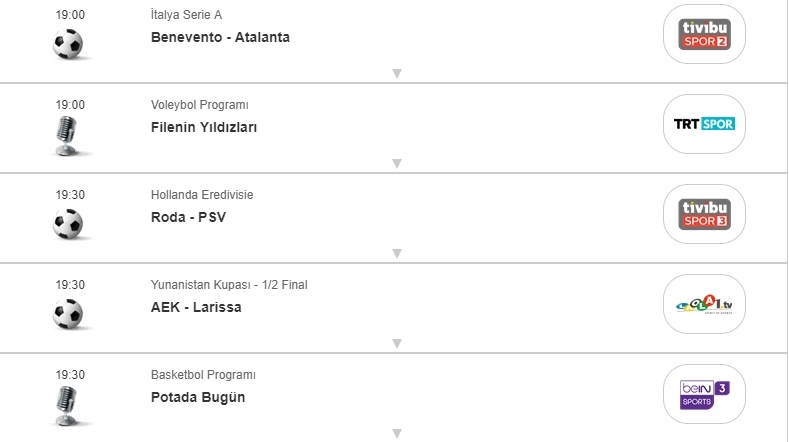Viewport: 789px width, 442px height.
Task: Click the microphone icon beside Potada Bugün
Action: (x=68, y=405)
